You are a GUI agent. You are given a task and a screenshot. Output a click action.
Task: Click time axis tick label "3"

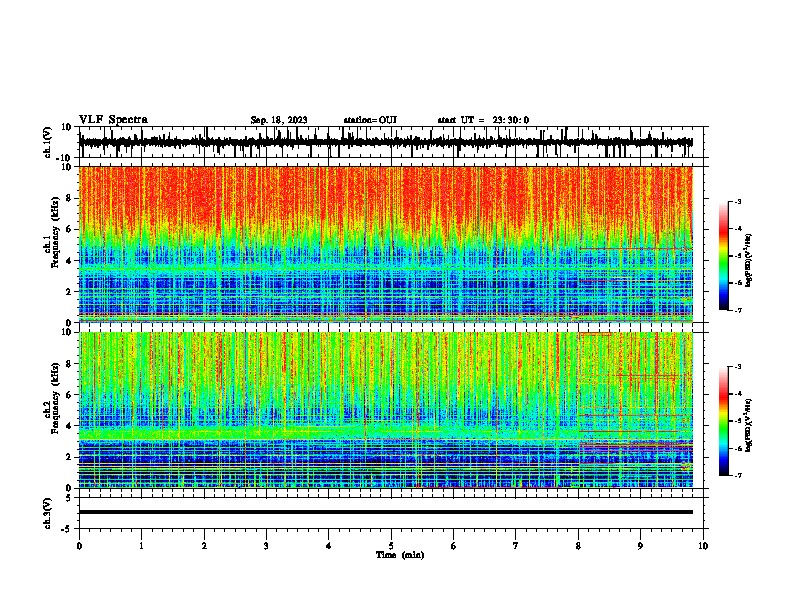click(x=266, y=546)
